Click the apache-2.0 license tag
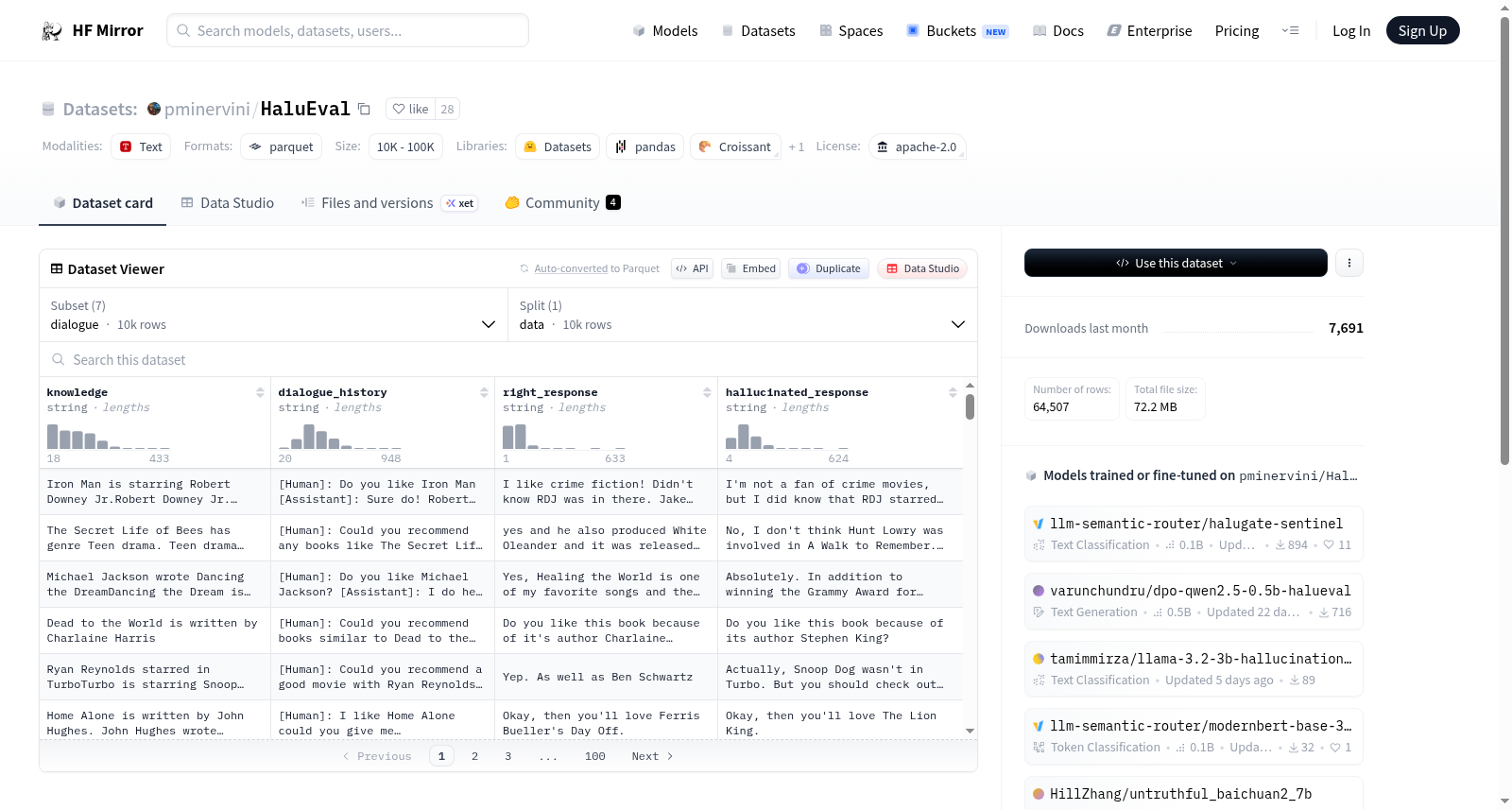The height and width of the screenshot is (810, 1512). [917, 146]
